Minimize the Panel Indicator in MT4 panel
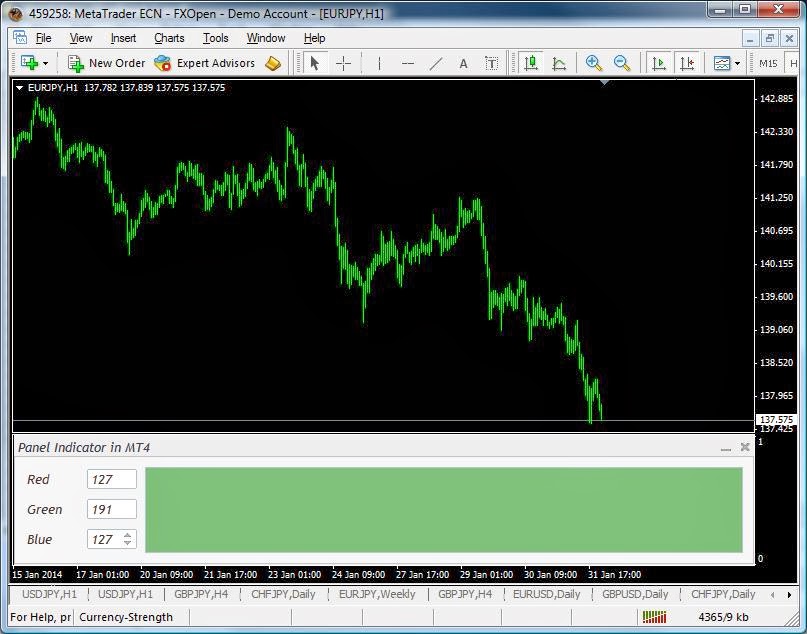The width and height of the screenshot is (807, 634). click(x=726, y=448)
